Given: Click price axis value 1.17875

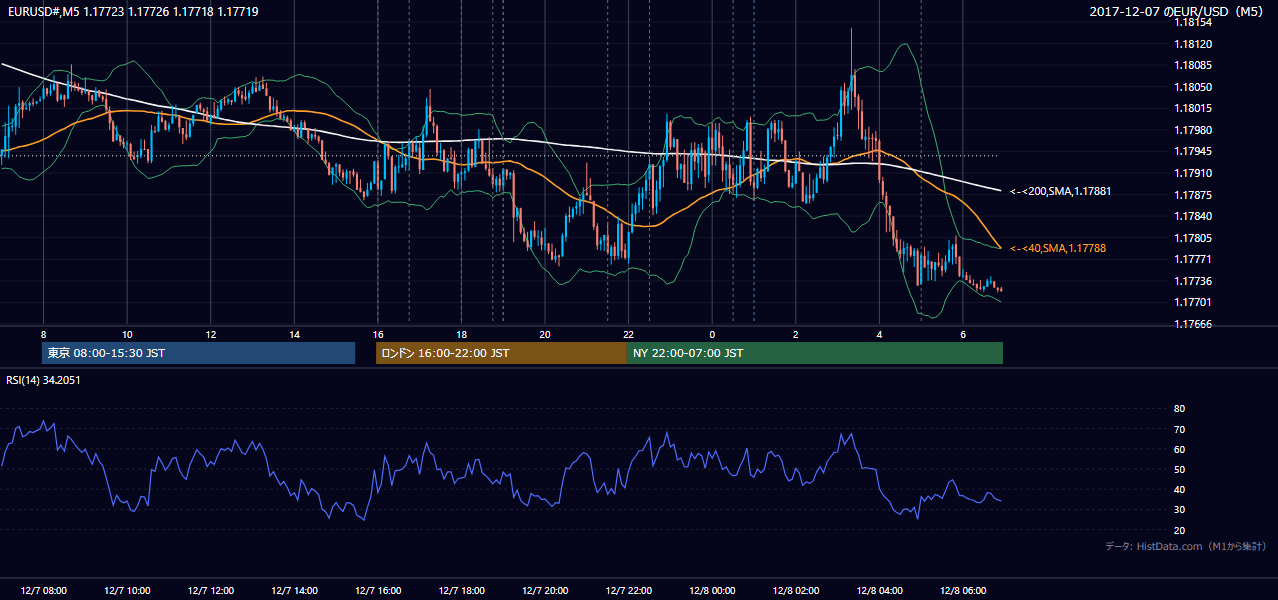Looking at the screenshot, I should (x=1192, y=195).
